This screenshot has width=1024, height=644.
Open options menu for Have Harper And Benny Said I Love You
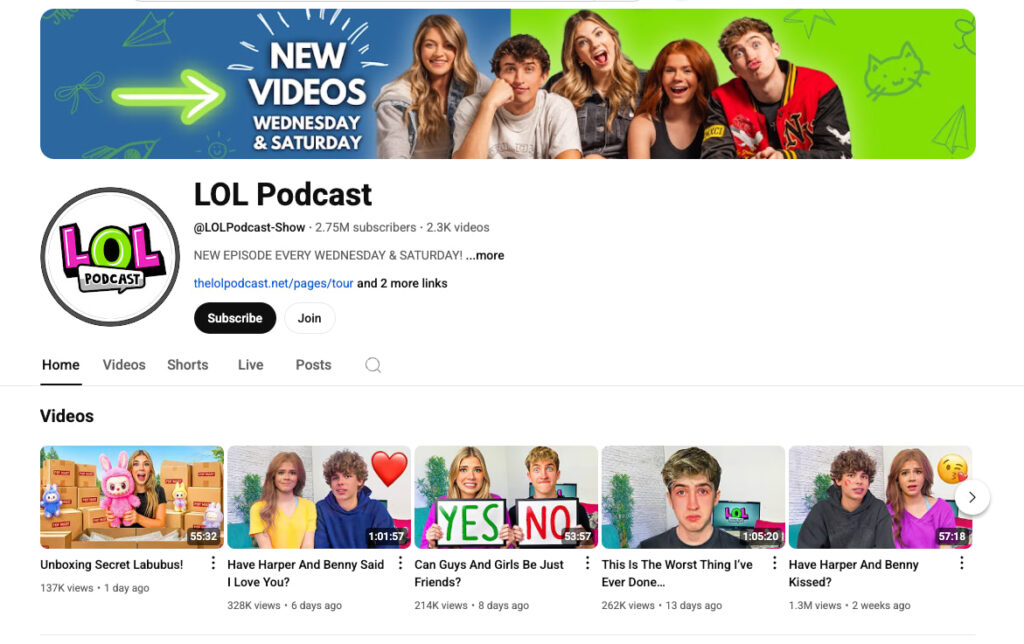400,564
